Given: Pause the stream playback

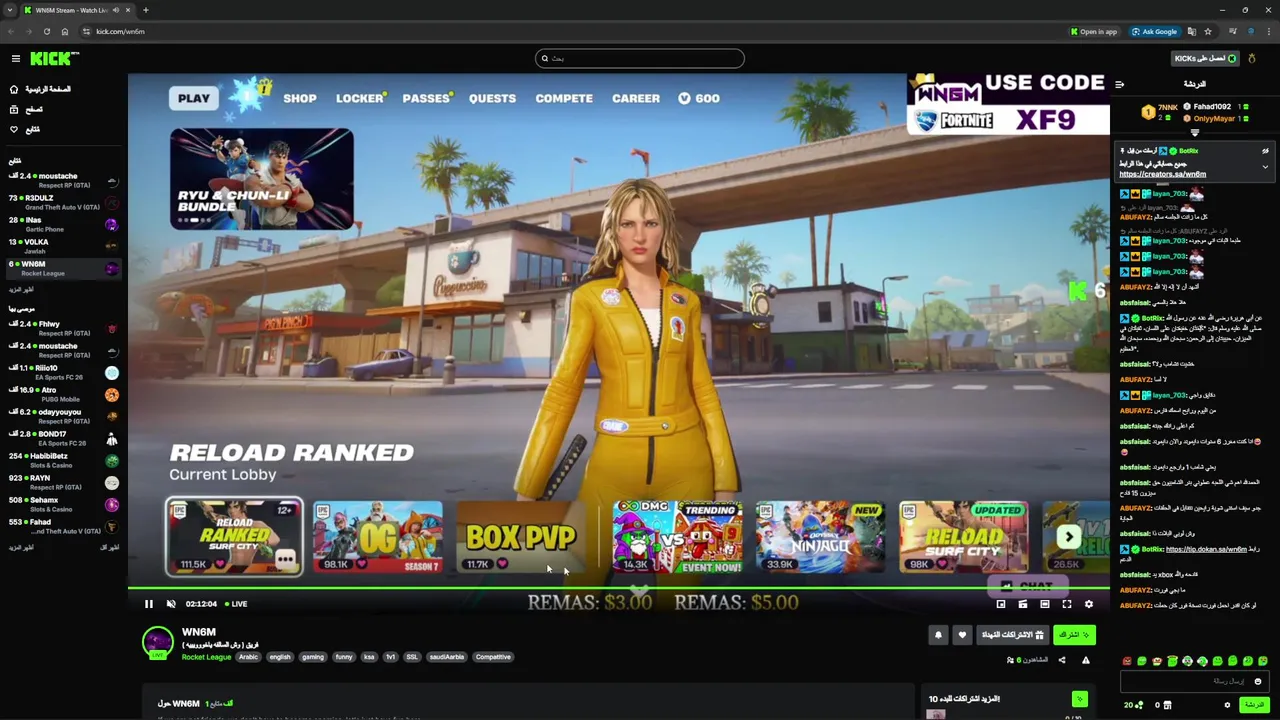Looking at the screenshot, I should coord(149,604).
